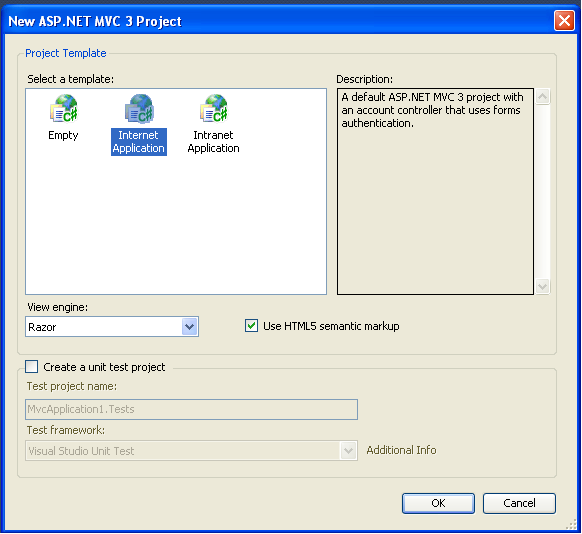Click the Internet Application label text
Image resolution: width=582 pixels, height=534 pixels.
[138, 142]
